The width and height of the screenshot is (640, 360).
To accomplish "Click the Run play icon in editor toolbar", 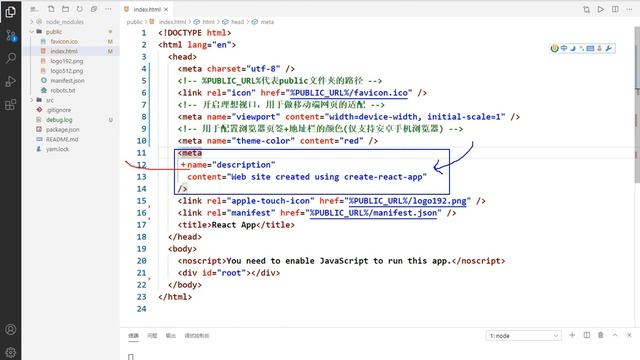I will pos(601,9).
